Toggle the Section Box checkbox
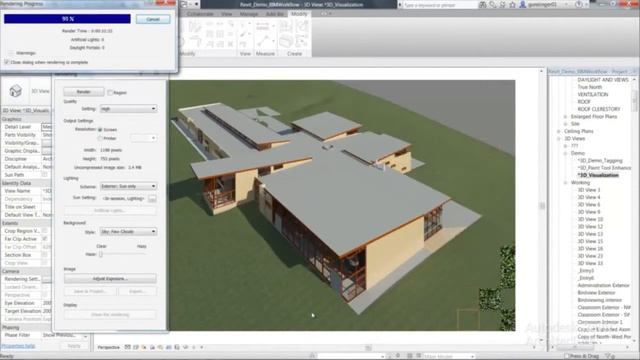The width and height of the screenshot is (640, 360). click(45, 255)
